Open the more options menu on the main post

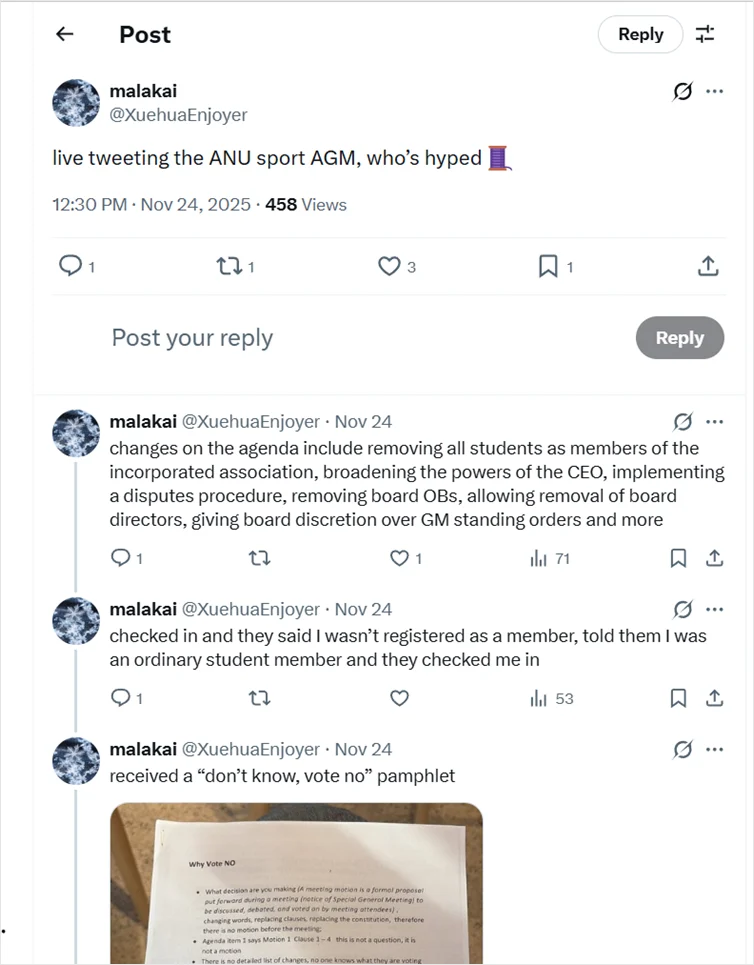coord(715,91)
